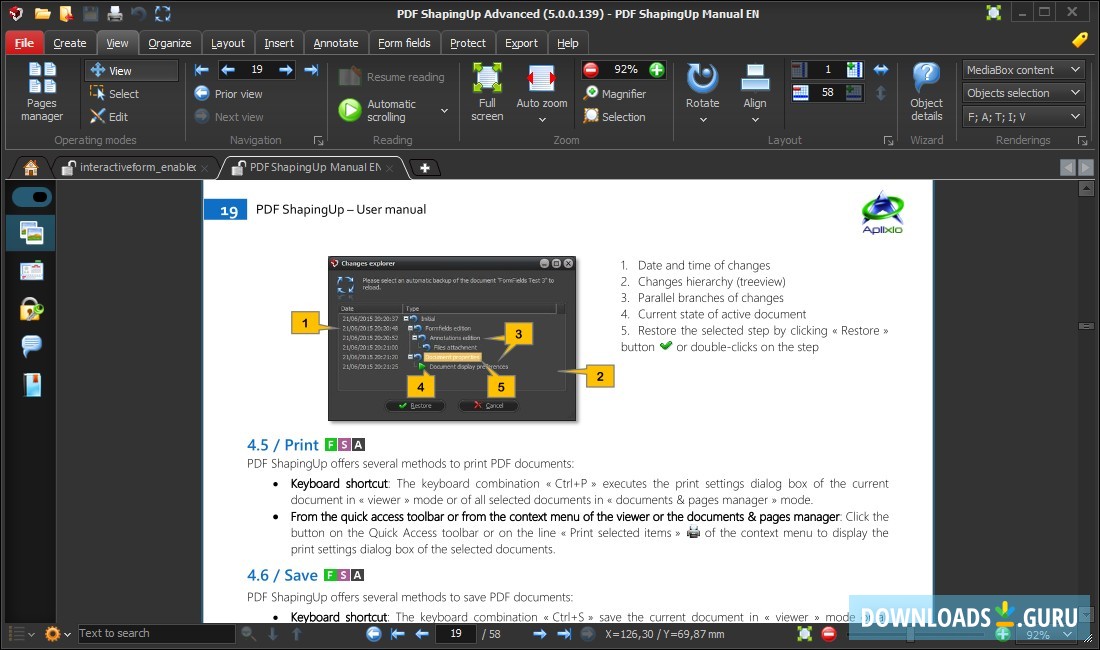Open a new document tab with the plus button
Image resolution: width=1100 pixels, height=650 pixels.
424,167
